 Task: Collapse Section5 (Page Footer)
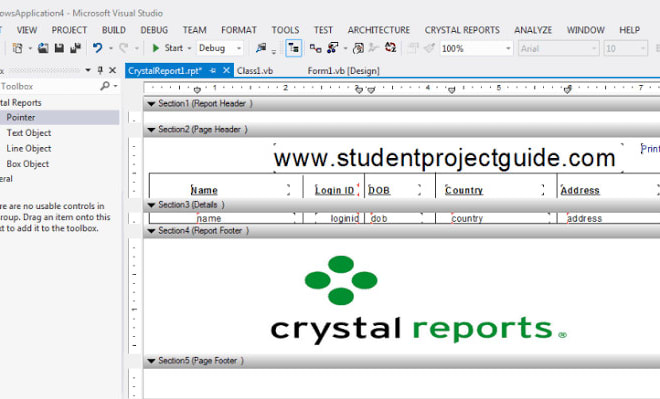click(152, 361)
